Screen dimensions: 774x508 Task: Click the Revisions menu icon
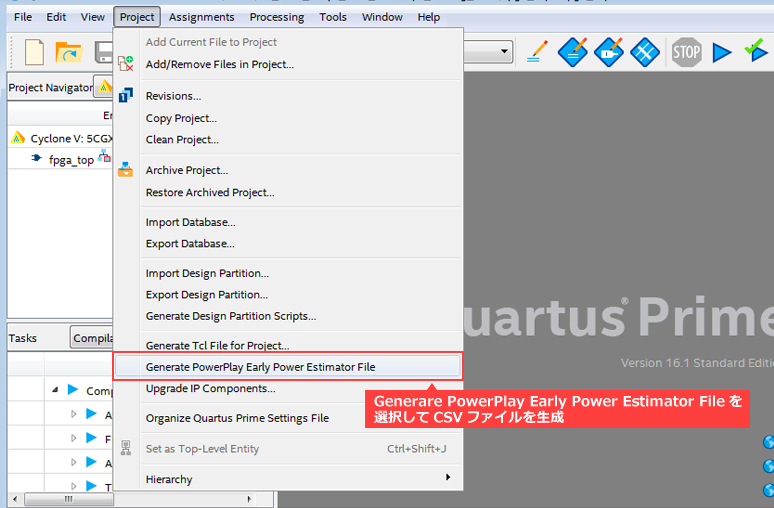pos(125,95)
